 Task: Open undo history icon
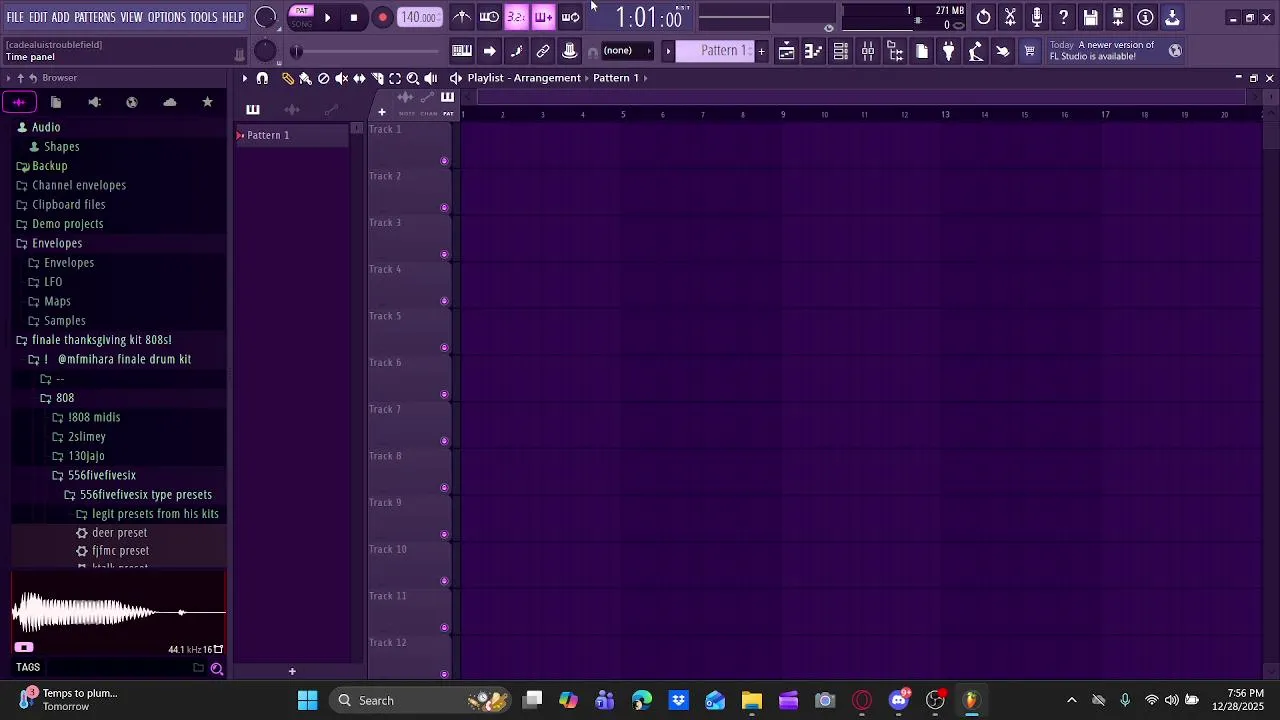(984, 17)
